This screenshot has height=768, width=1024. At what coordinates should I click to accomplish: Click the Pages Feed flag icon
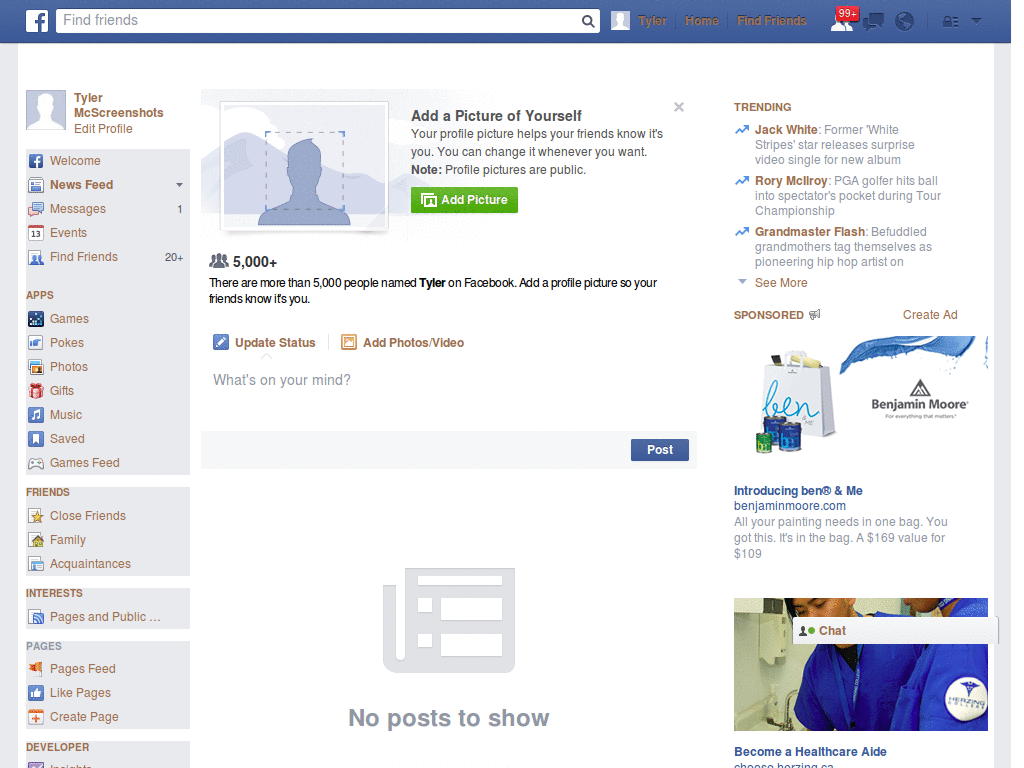coord(36,669)
